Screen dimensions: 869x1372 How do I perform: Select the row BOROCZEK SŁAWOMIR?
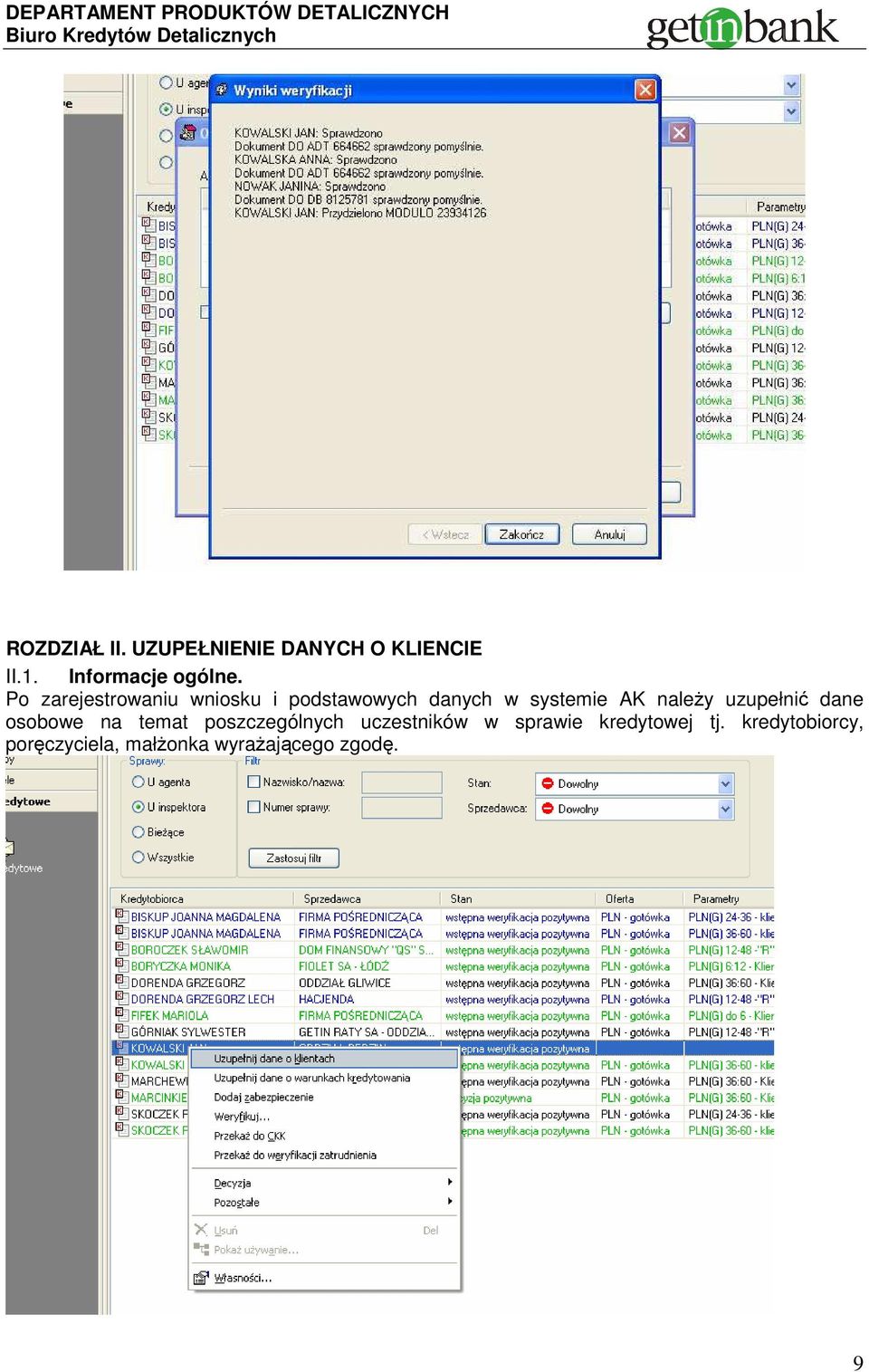click(444, 950)
